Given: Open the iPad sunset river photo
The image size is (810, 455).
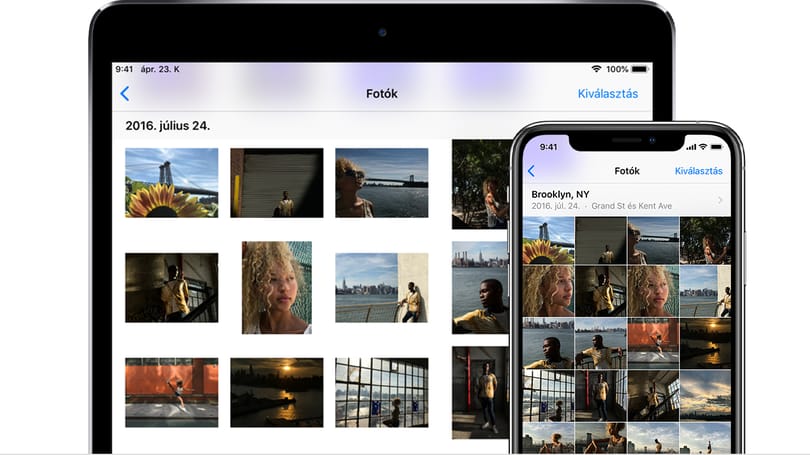Looking at the screenshot, I should [277, 393].
